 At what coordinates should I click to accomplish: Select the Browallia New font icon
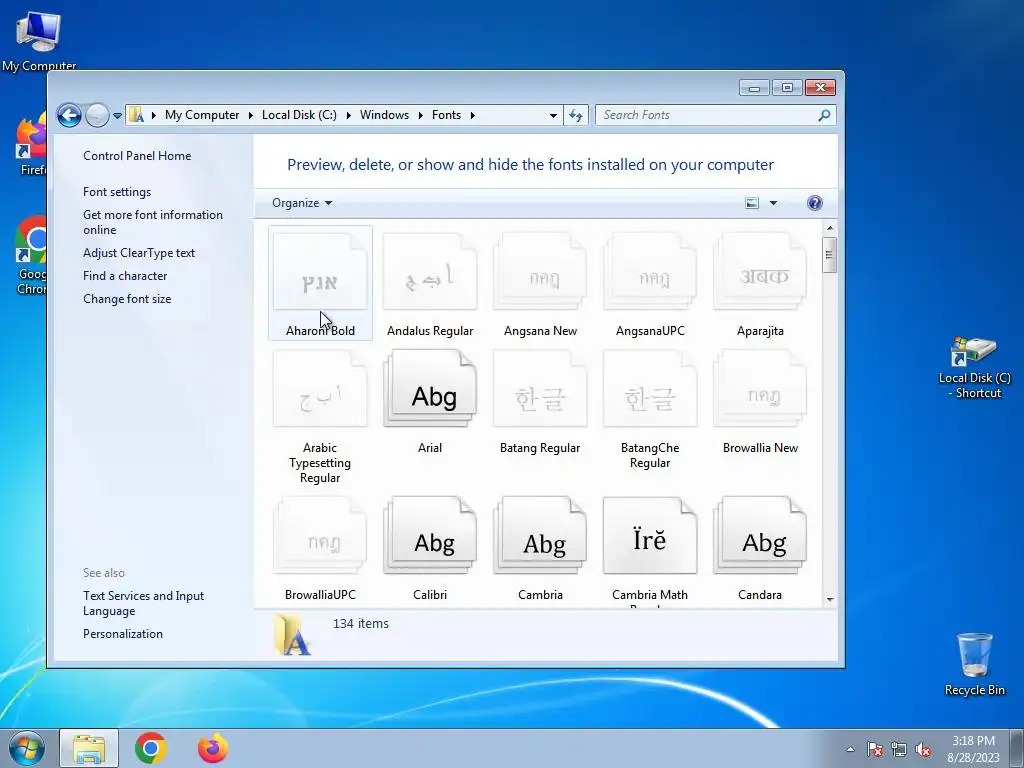[760, 389]
